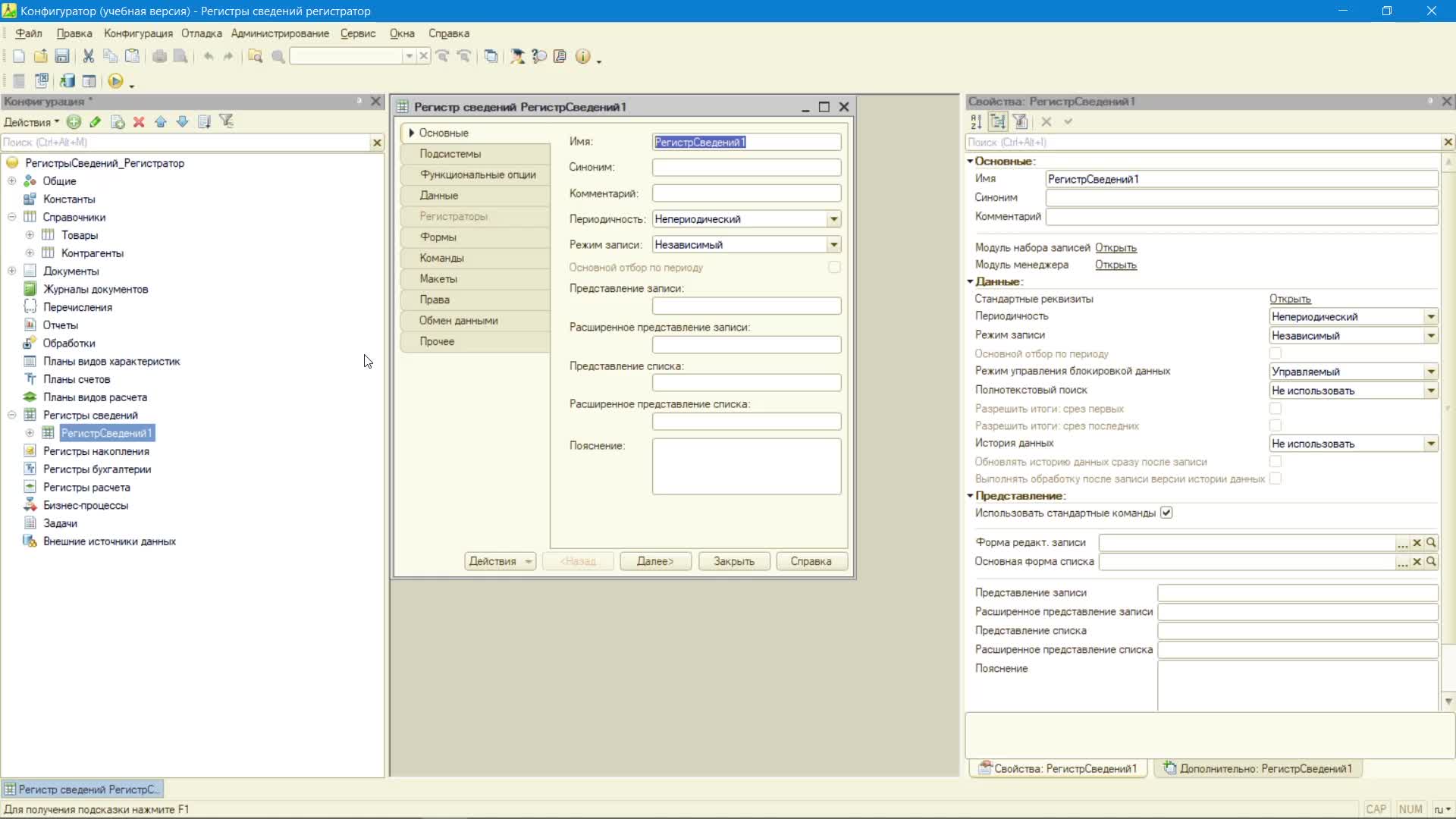This screenshot has height=819, width=1456.
Task: Click the Cut scissors icon
Action: click(x=88, y=56)
